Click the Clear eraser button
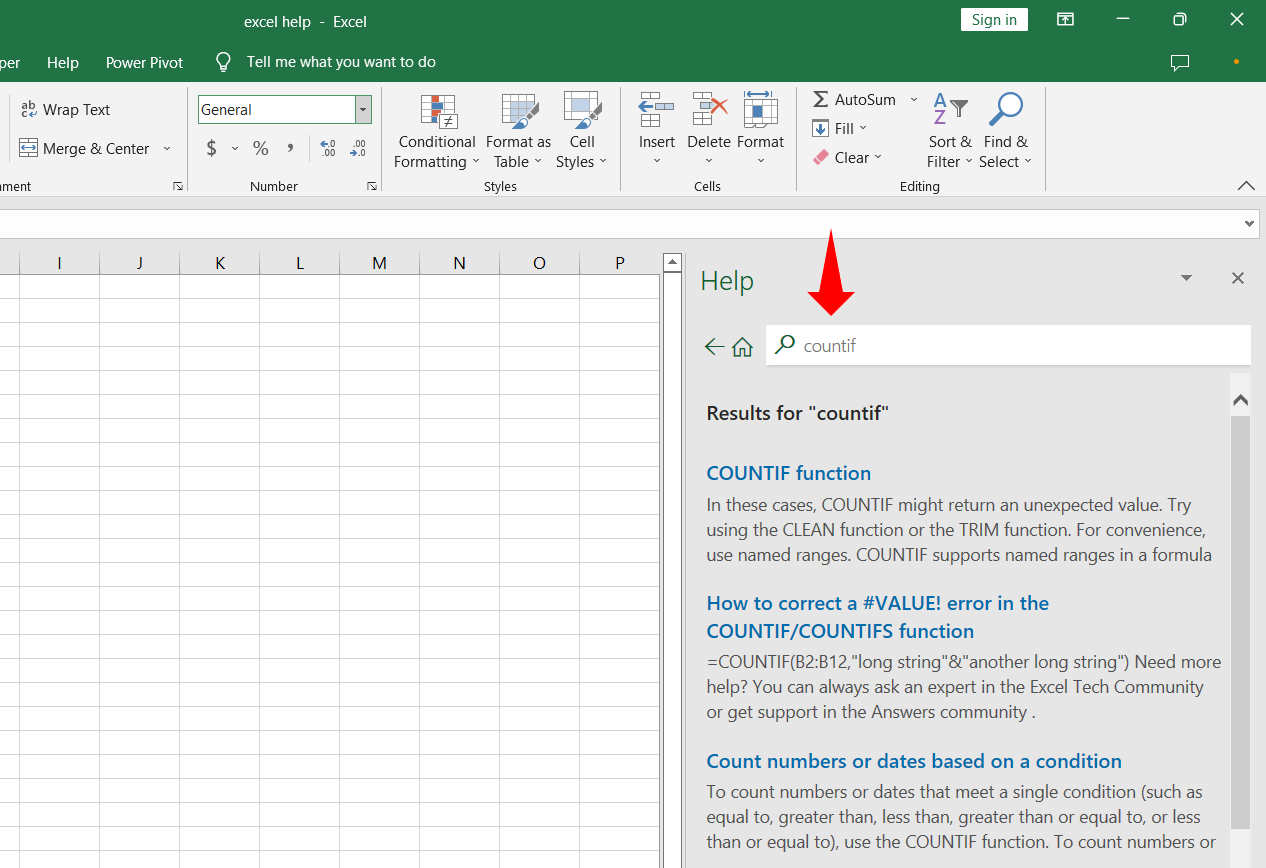Image resolution: width=1266 pixels, height=868 pixels. (846, 157)
